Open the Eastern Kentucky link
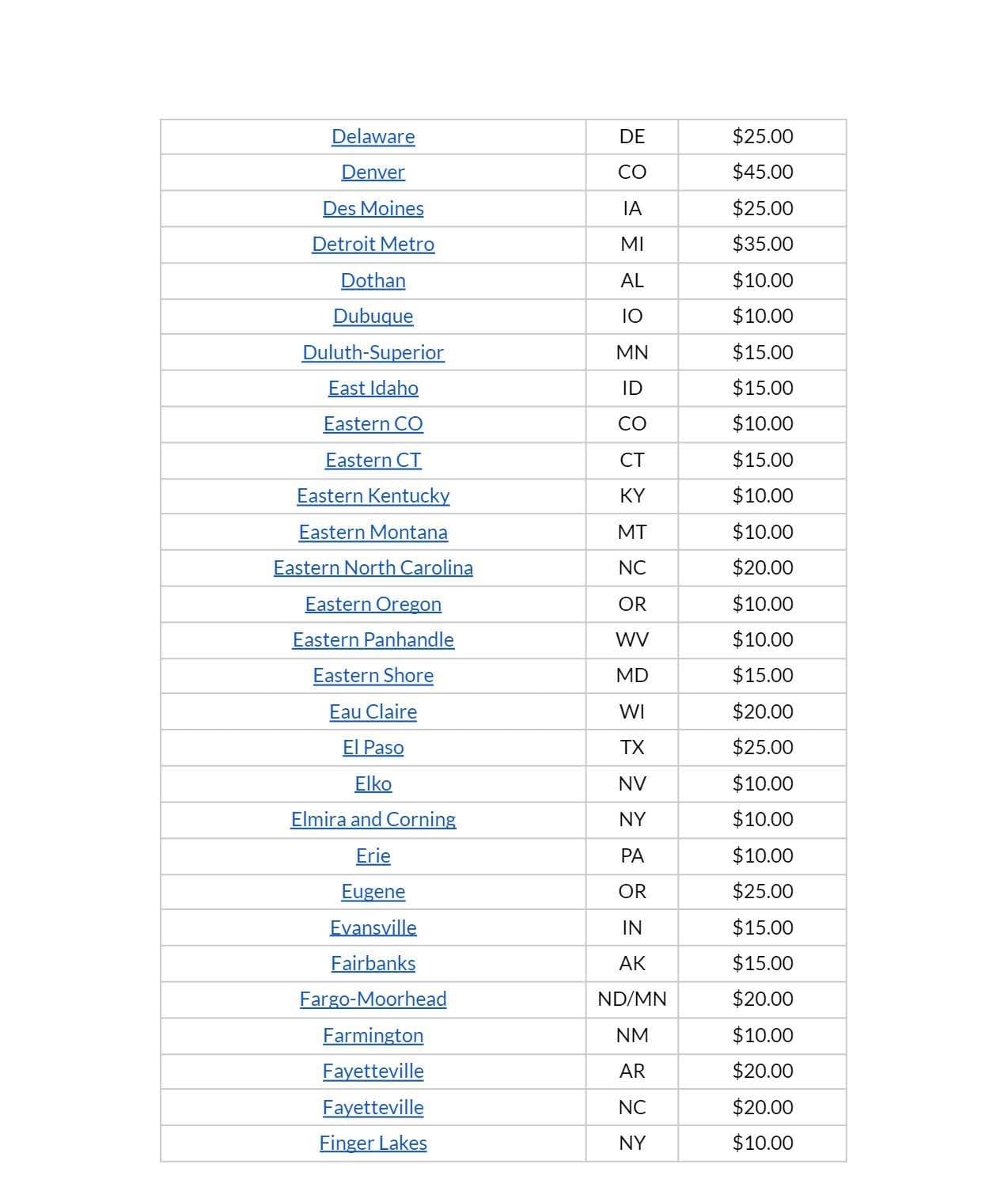The width and height of the screenshot is (1008, 1191). click(x=373, y=496)
